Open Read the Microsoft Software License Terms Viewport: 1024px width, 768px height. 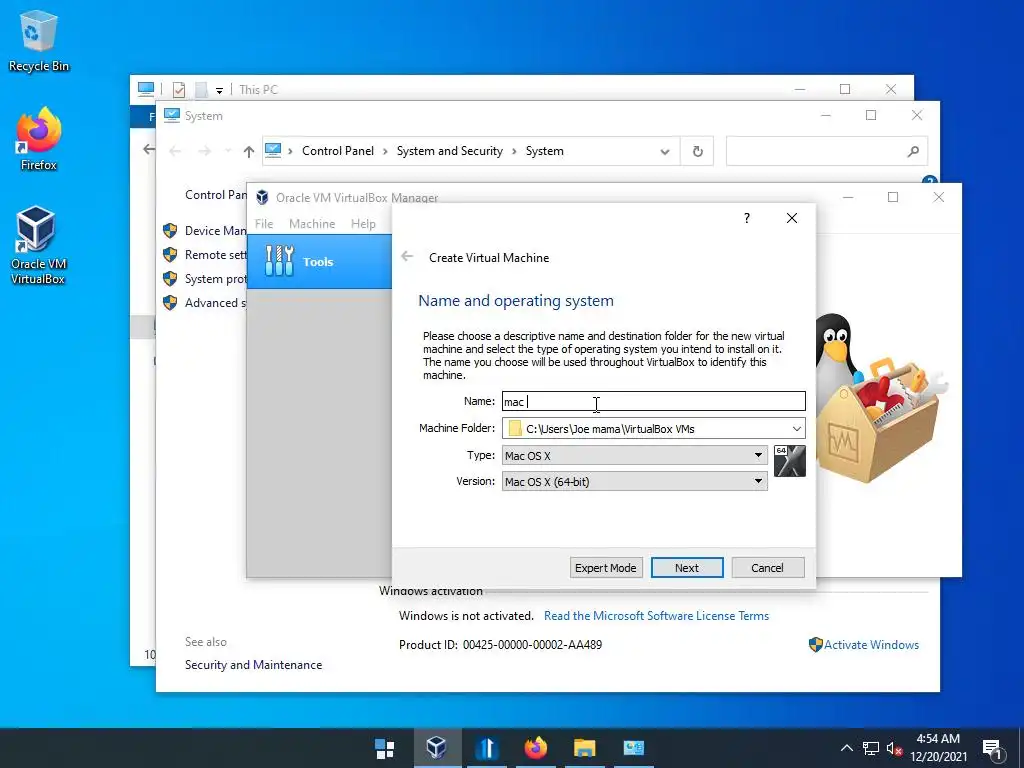click(656, 616)
